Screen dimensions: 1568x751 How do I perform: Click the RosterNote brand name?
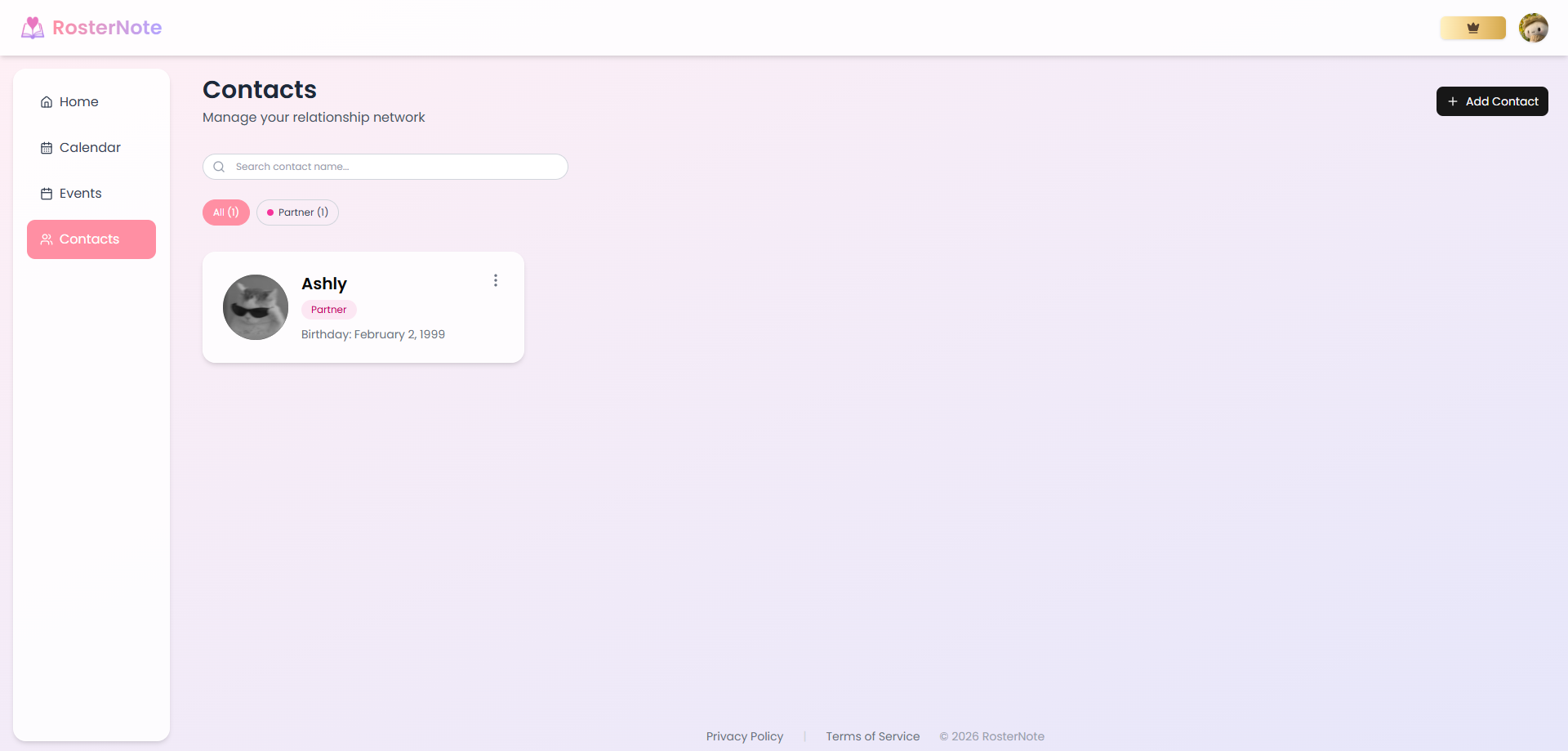[x=107, y=28]
